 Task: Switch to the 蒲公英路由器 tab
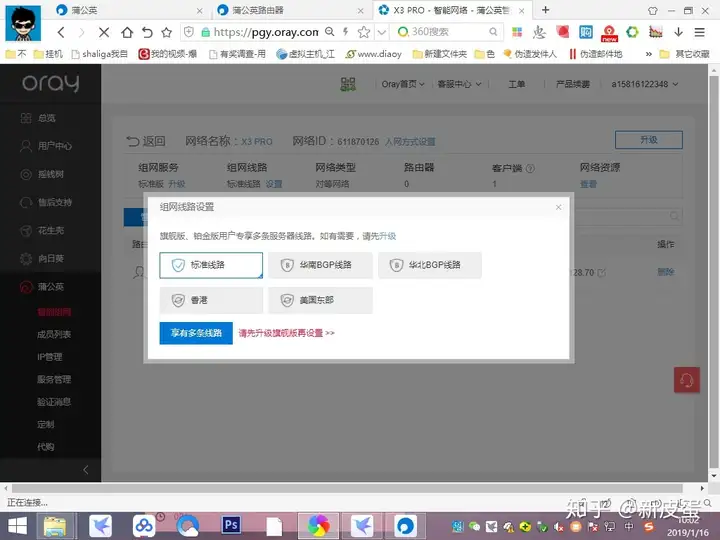click(290, 10)
